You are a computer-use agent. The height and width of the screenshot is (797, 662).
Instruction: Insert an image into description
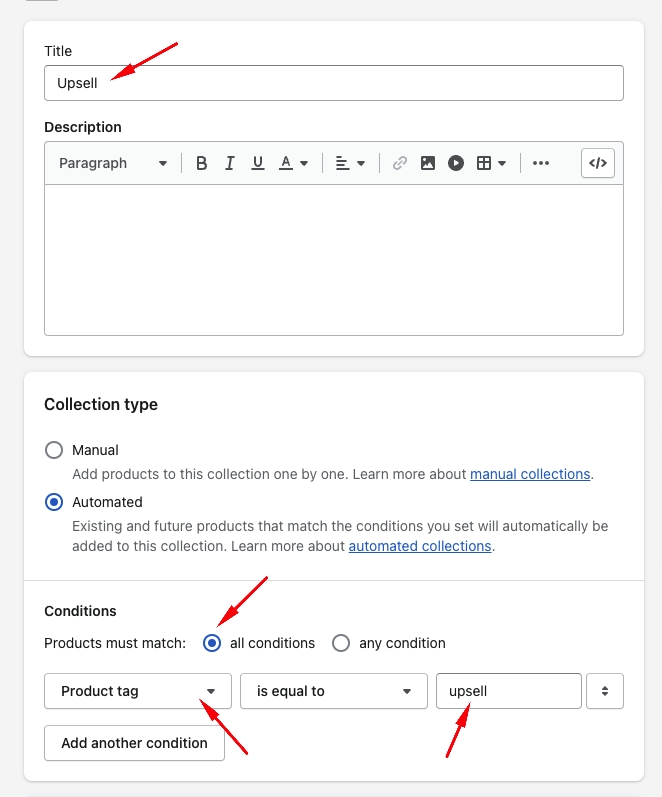click(x=428, y=163)
